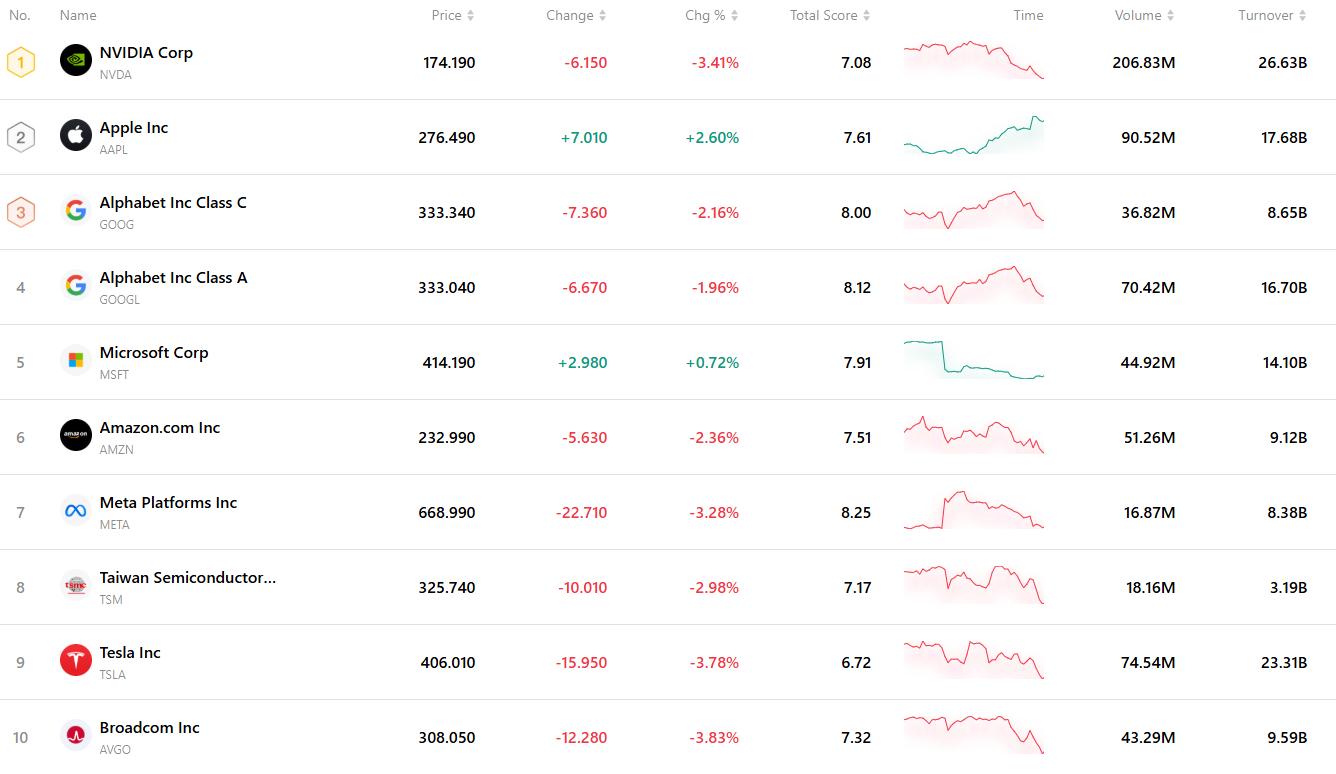Viewport: 1336px width, 774px height.
Task: Click the NVIDIA Corp logo icon
Action: tap(76, 61)
